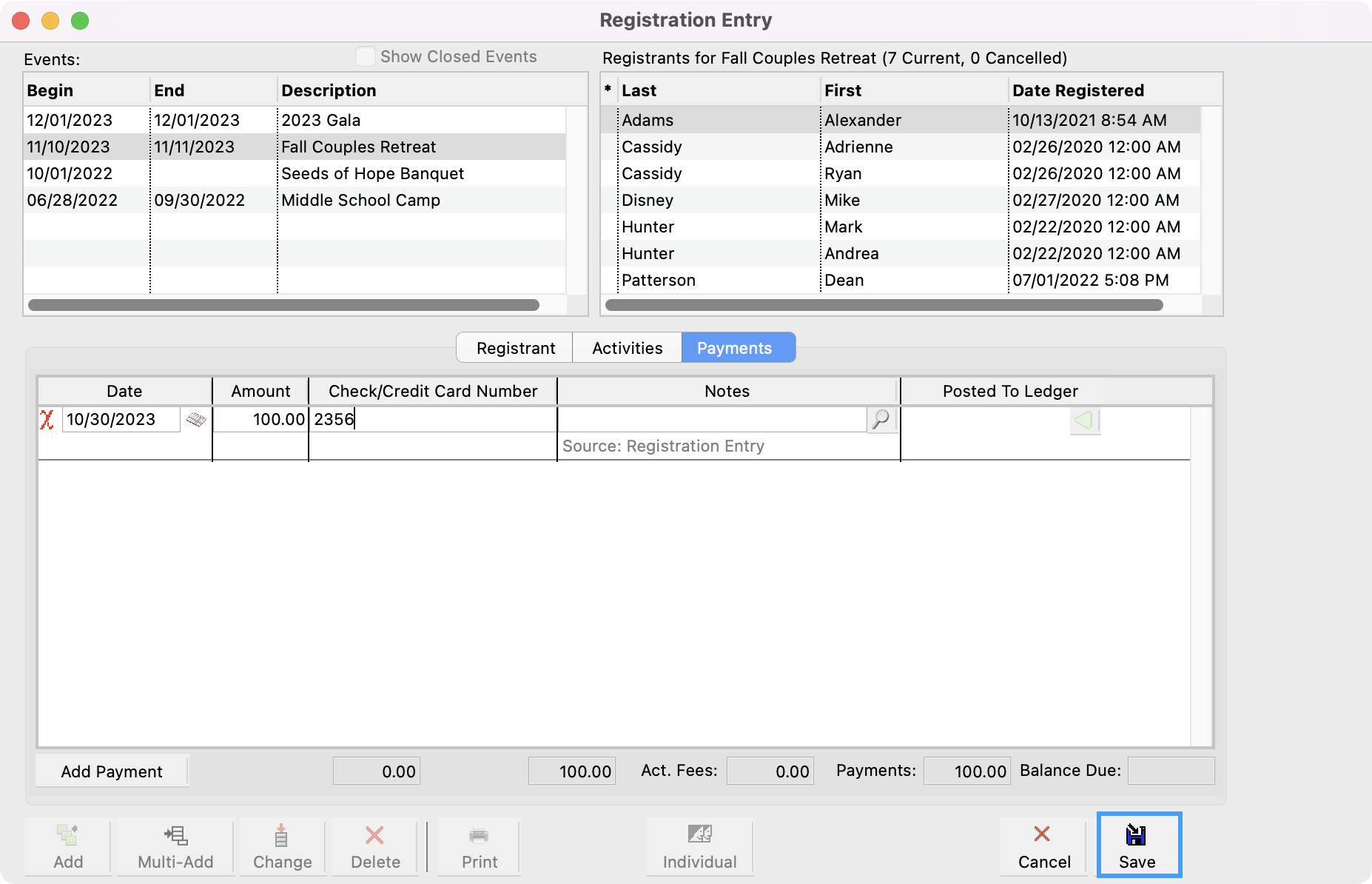Image resolution: width=1372 pixels, height=884 pixels.
Task: Switch to the Activities tab
Action: [627, 348]
